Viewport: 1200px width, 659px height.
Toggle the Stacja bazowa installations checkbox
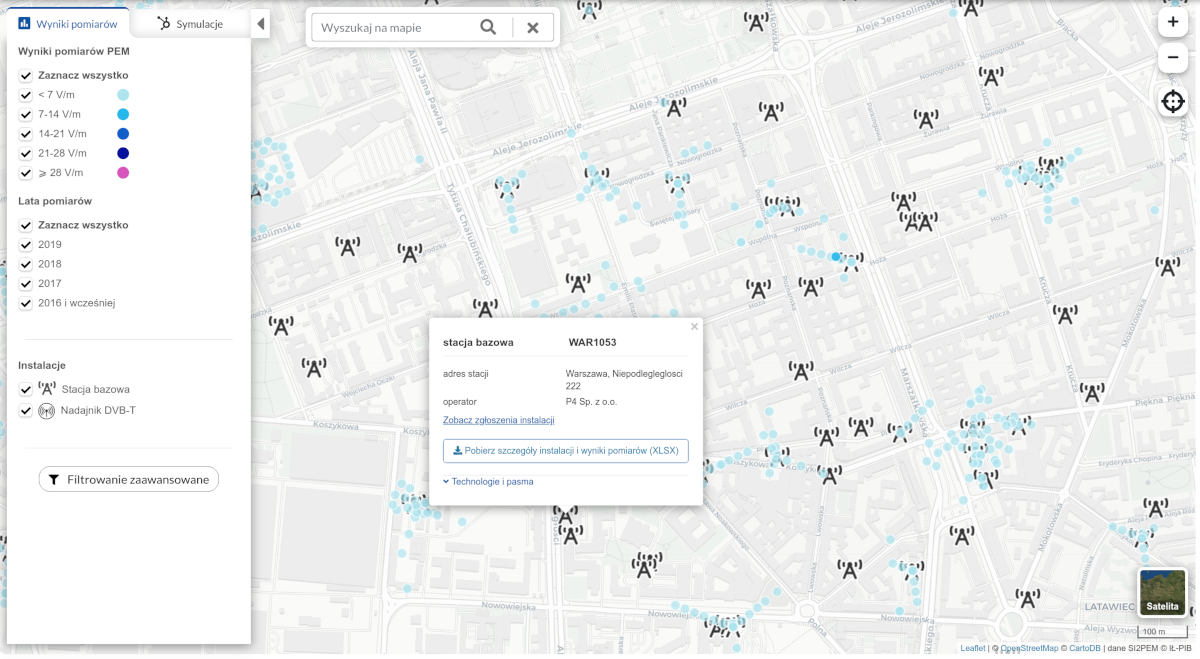[26, 390]
